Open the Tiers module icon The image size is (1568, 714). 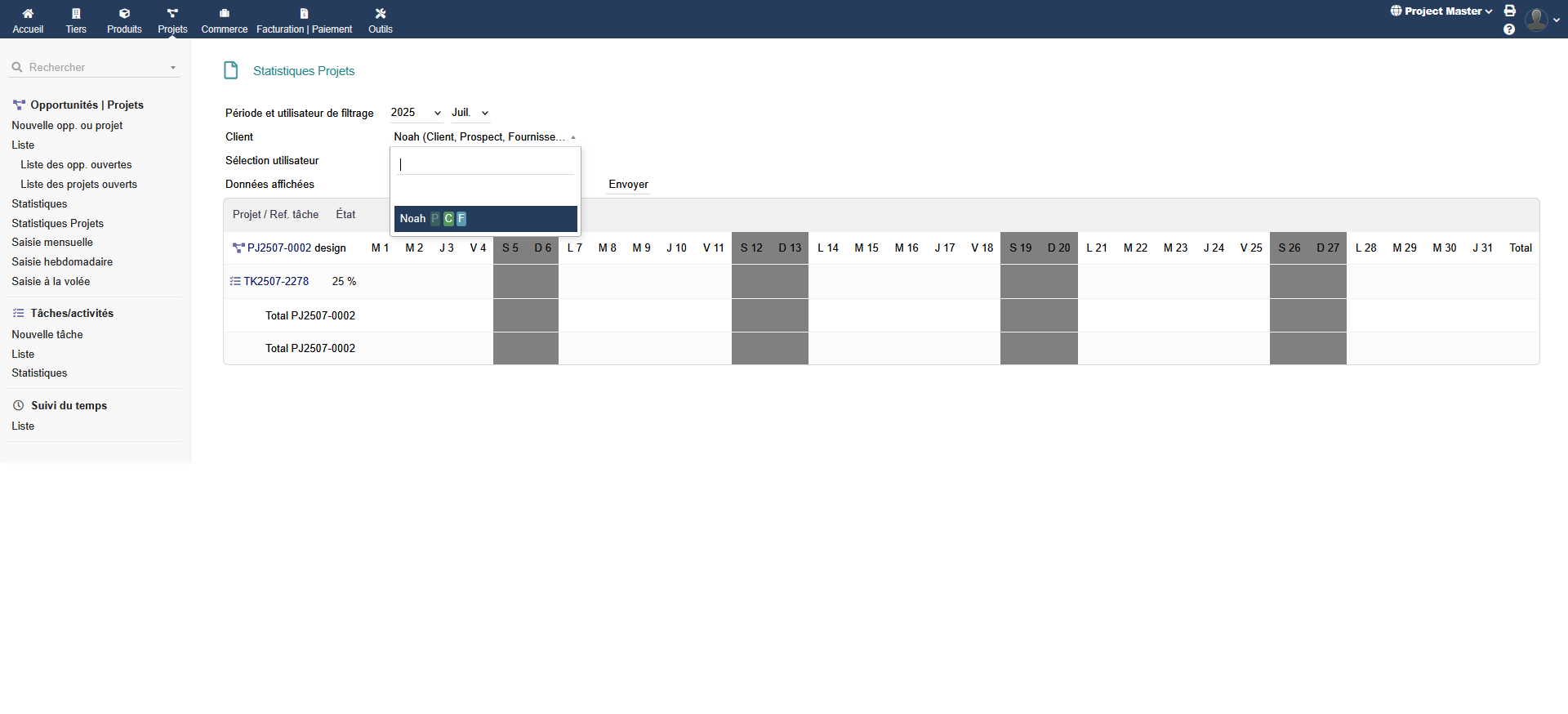(76, 14)
